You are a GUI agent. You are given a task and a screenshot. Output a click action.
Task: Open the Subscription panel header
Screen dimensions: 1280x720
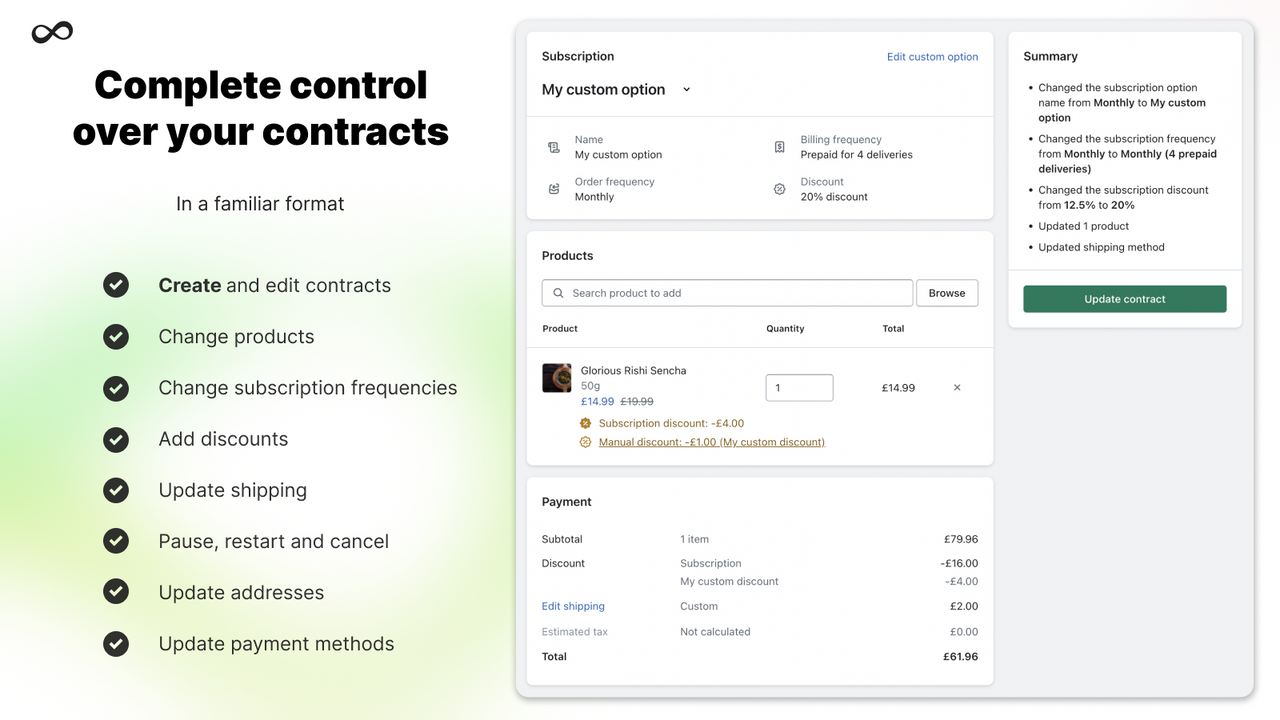577,56
